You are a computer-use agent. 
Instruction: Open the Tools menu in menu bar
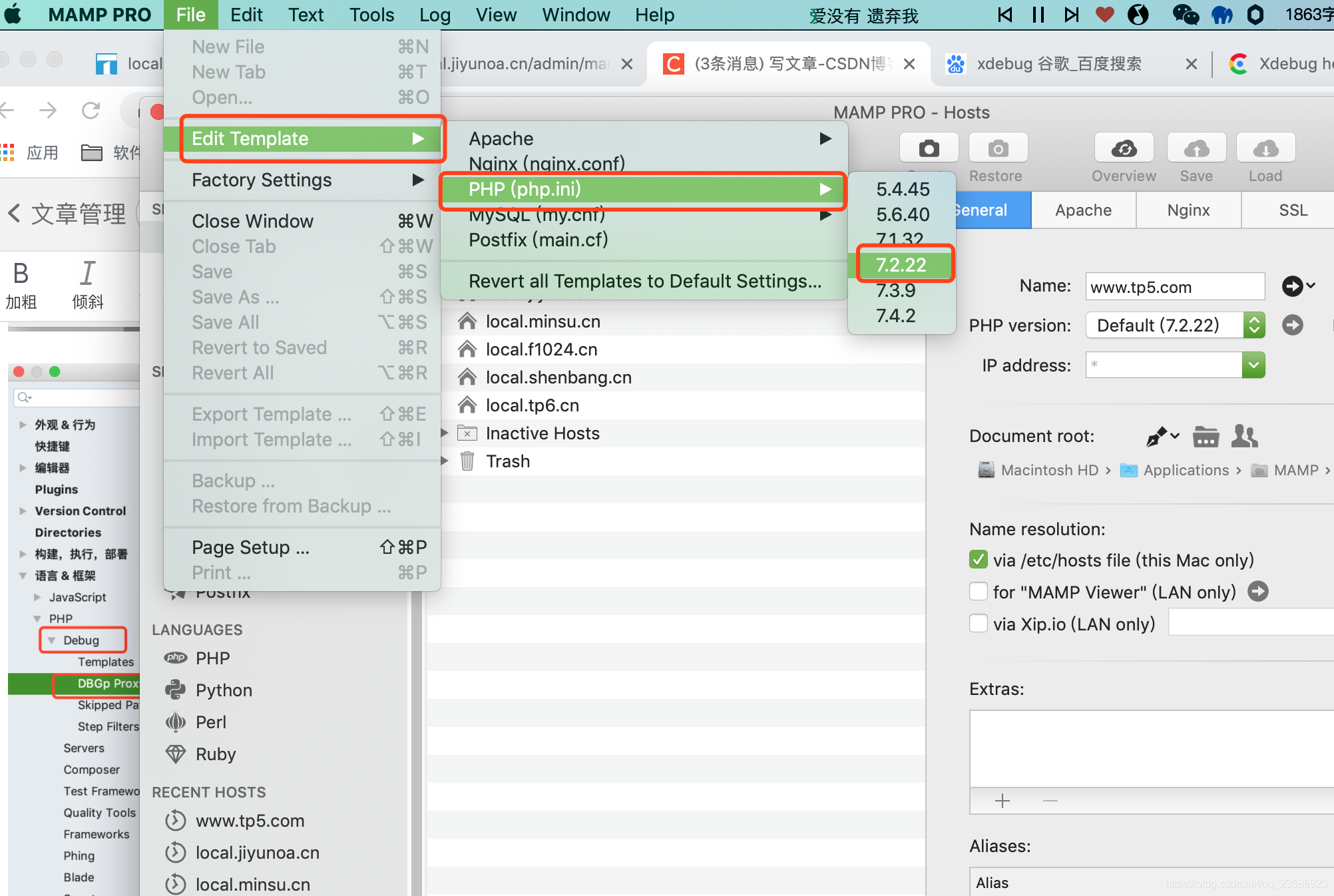coord(371,15)
